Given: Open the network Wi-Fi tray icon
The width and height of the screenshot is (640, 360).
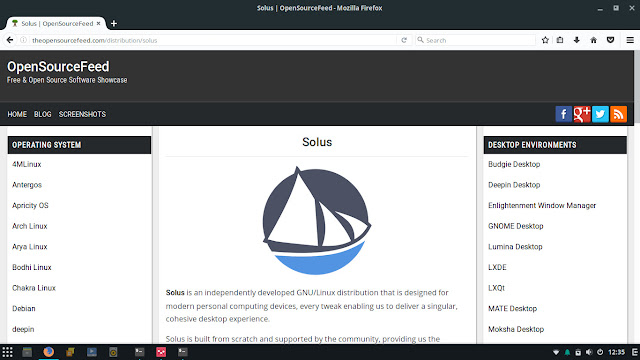Looking at the screenshot, I should [x=556, y=352].
